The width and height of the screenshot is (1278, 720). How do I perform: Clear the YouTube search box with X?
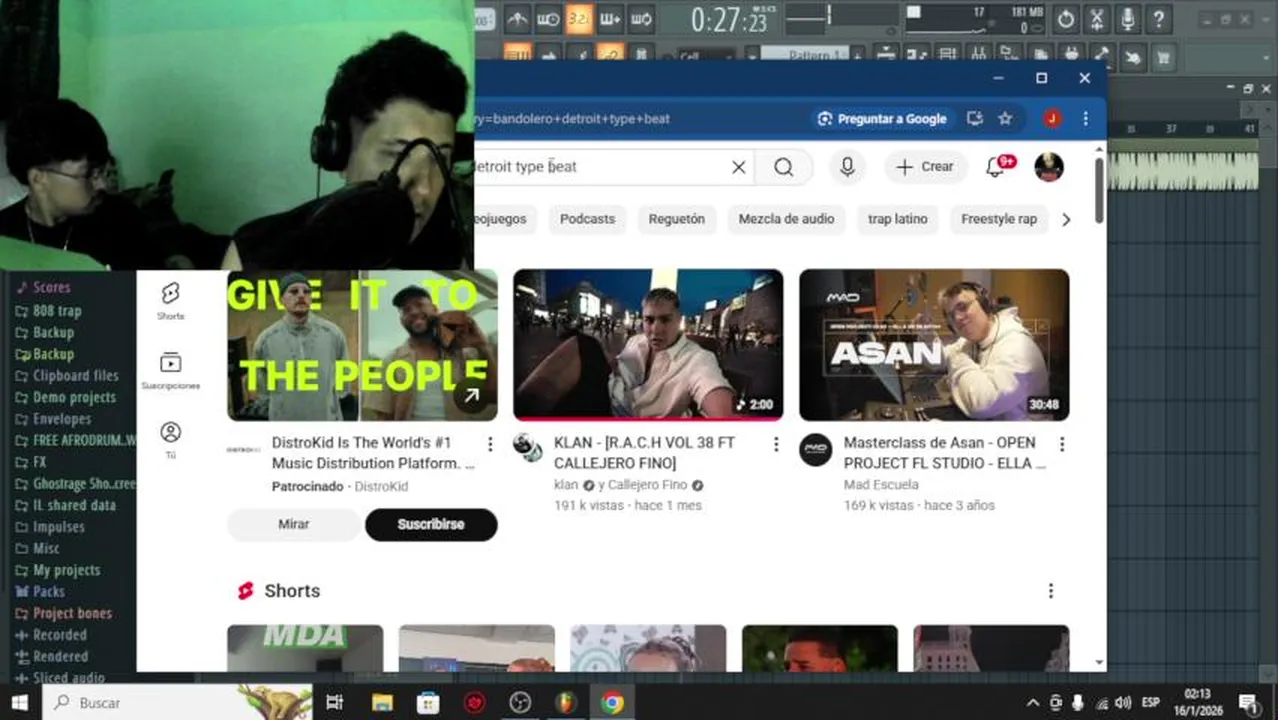(x=738, y=167)
